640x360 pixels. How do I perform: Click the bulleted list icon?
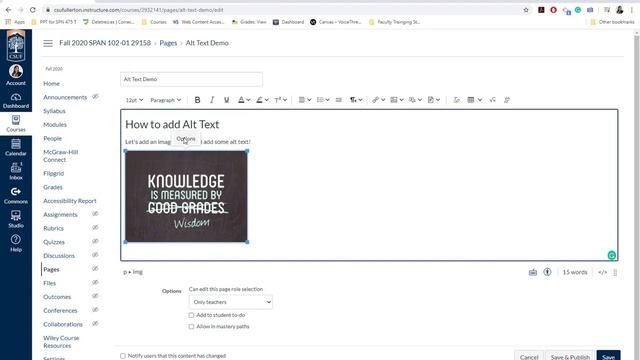[x=320, y=100]
